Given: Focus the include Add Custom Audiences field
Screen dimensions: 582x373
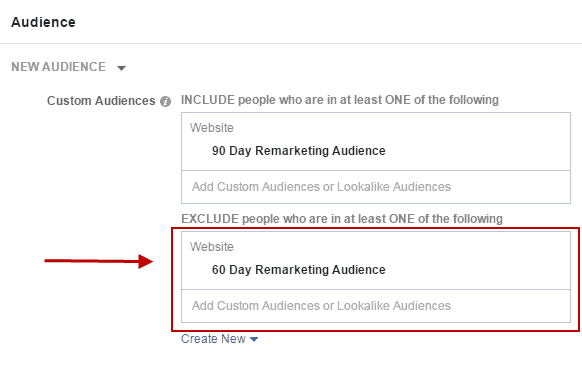Looking at the screenshot, I should pyautogui.click(x=376, y=187).
